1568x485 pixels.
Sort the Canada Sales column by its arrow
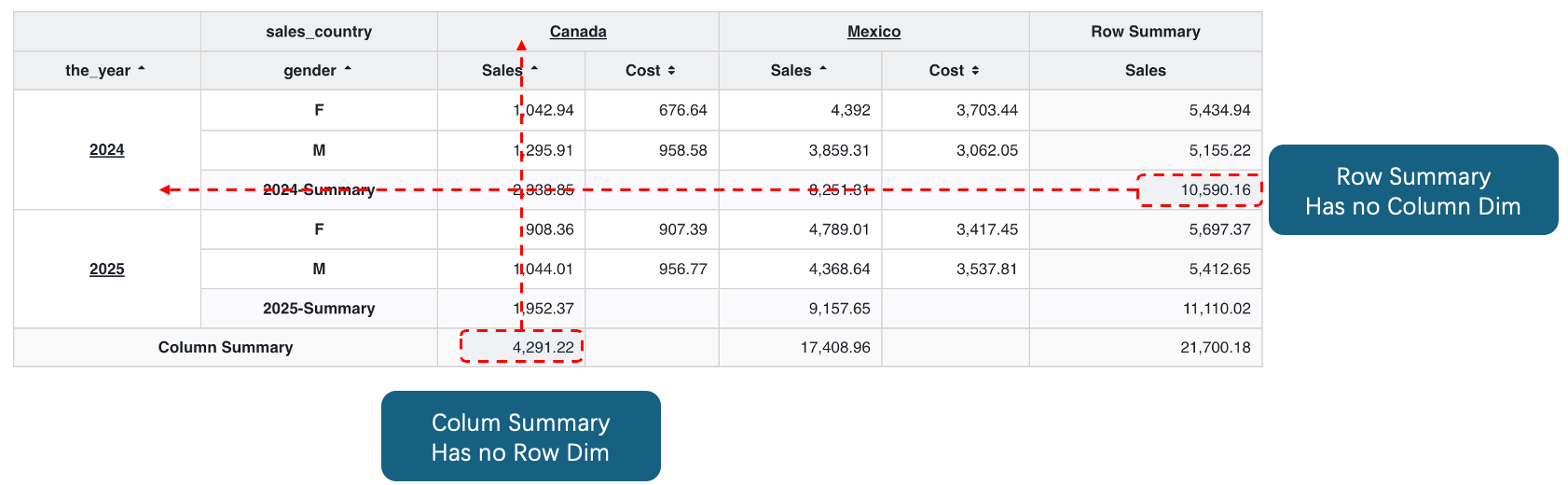click(x=534, y=70)
